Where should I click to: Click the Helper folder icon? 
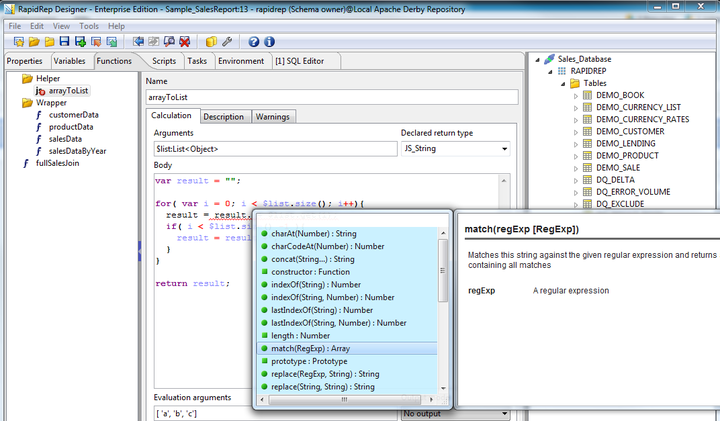[27, 79]
